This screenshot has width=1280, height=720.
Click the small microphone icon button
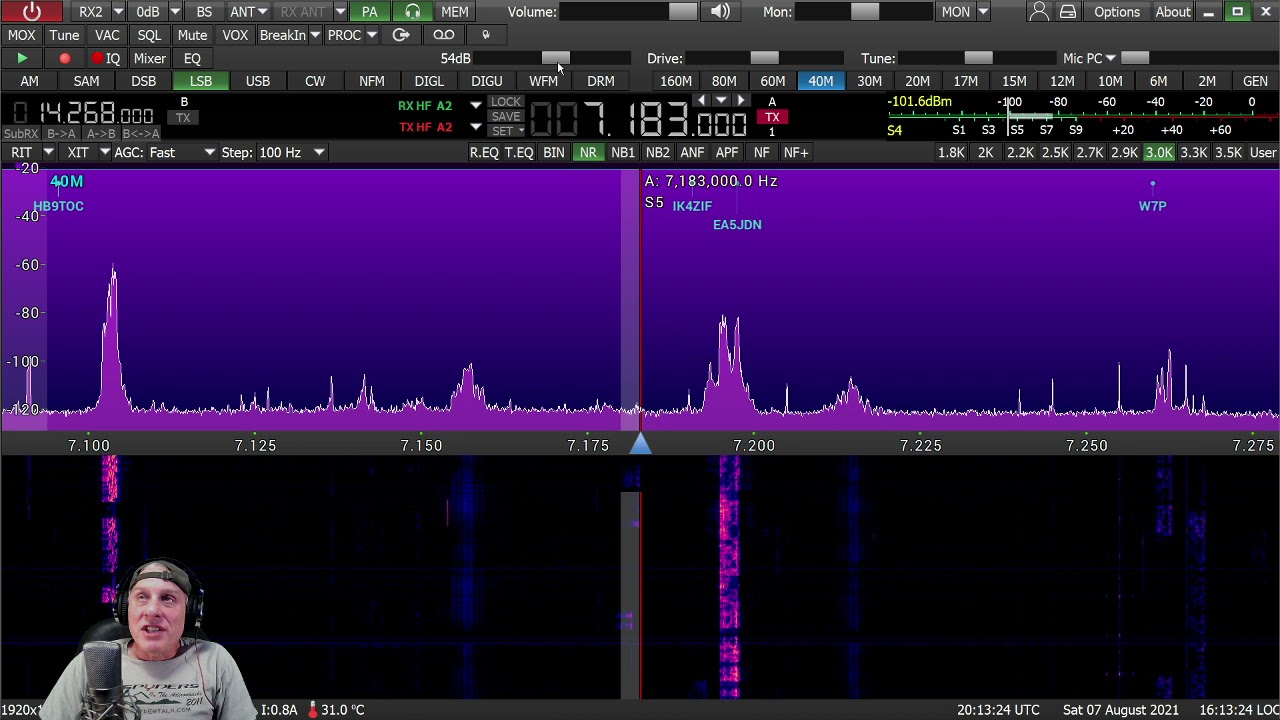(x=486, y=35)
